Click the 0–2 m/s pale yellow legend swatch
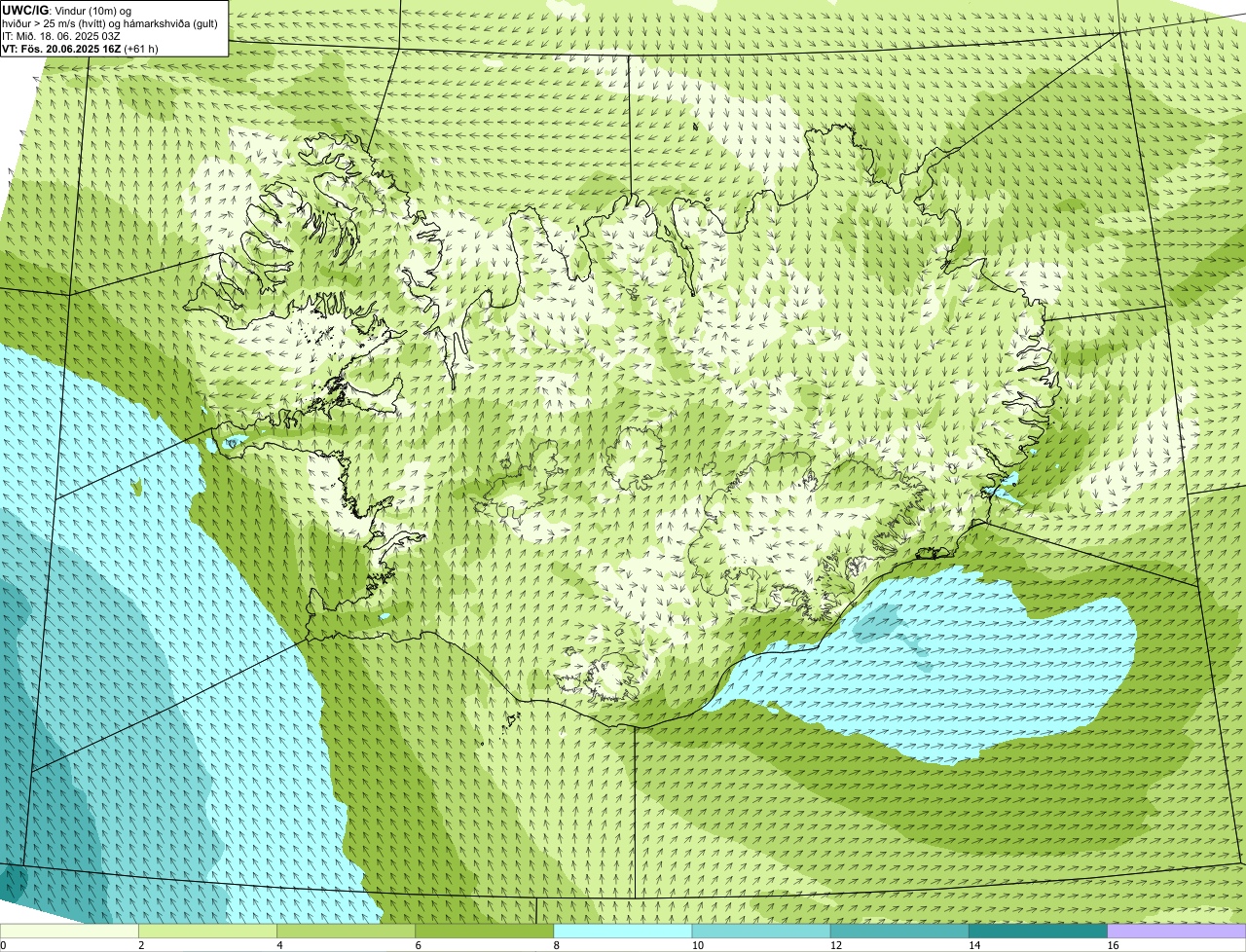This screenshot has width=1246, height=952. click(70, 931)
